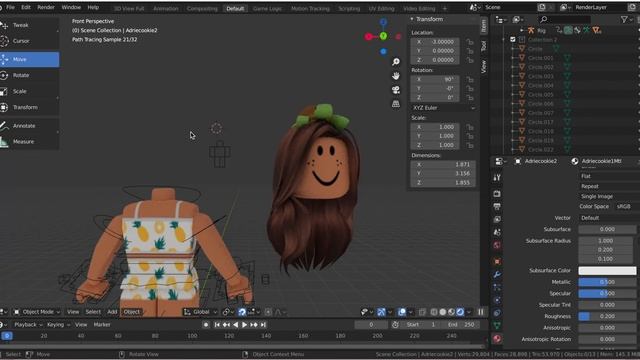
Task: Toggle X-ray display mode
Action: [422, 312]
